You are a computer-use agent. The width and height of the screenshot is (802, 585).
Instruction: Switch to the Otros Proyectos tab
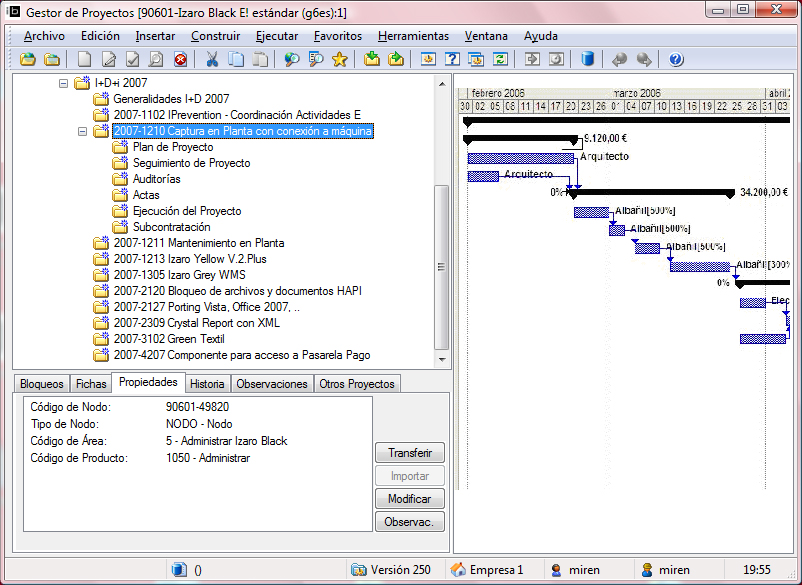357,384
